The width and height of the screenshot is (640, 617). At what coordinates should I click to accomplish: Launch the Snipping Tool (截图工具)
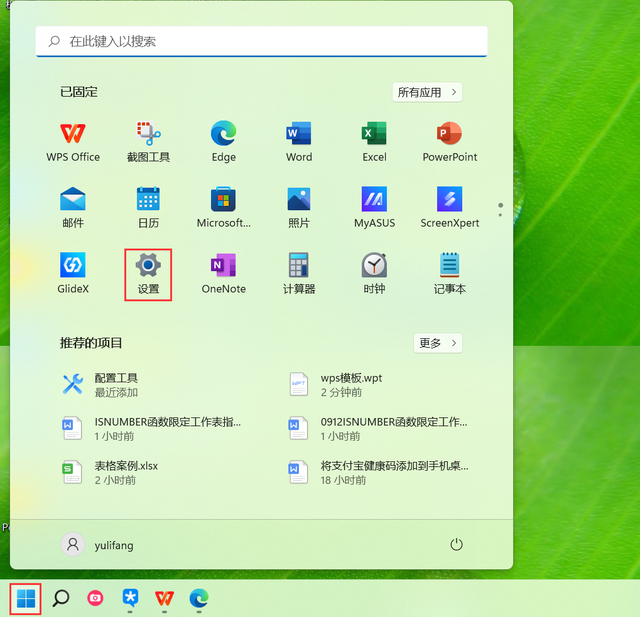coord(148,142)
